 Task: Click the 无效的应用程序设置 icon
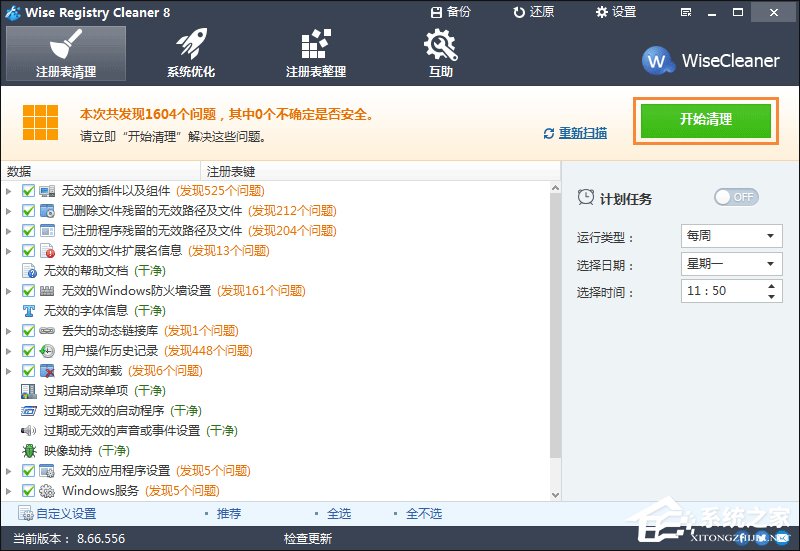pyautogui.click(x=47, y=470)
